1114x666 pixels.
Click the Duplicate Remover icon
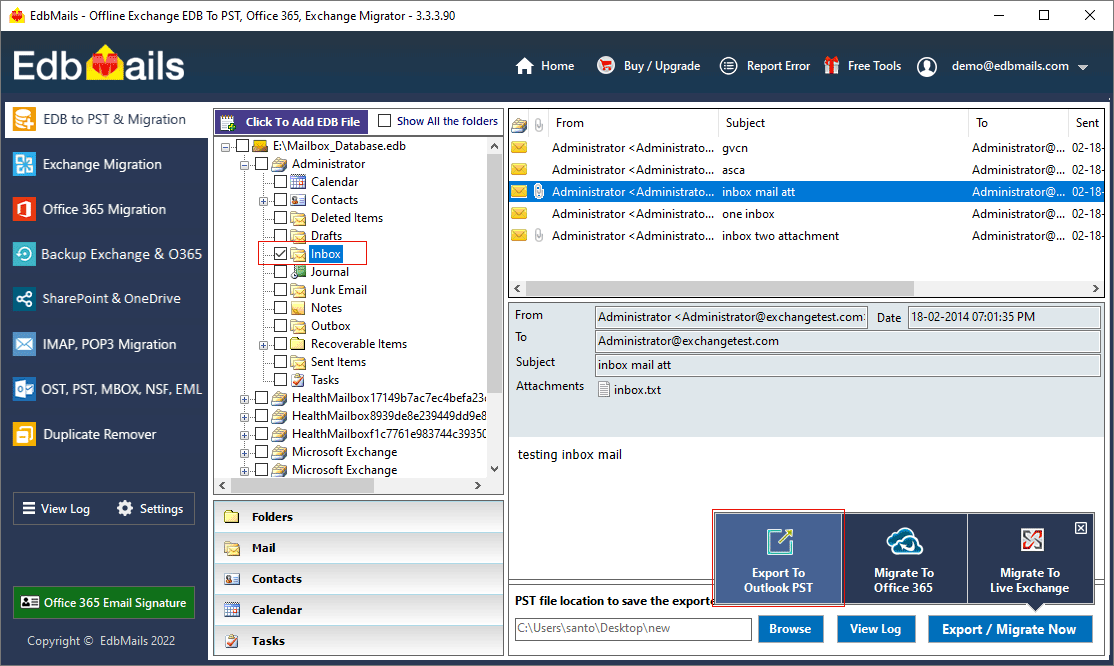[24, 434]
